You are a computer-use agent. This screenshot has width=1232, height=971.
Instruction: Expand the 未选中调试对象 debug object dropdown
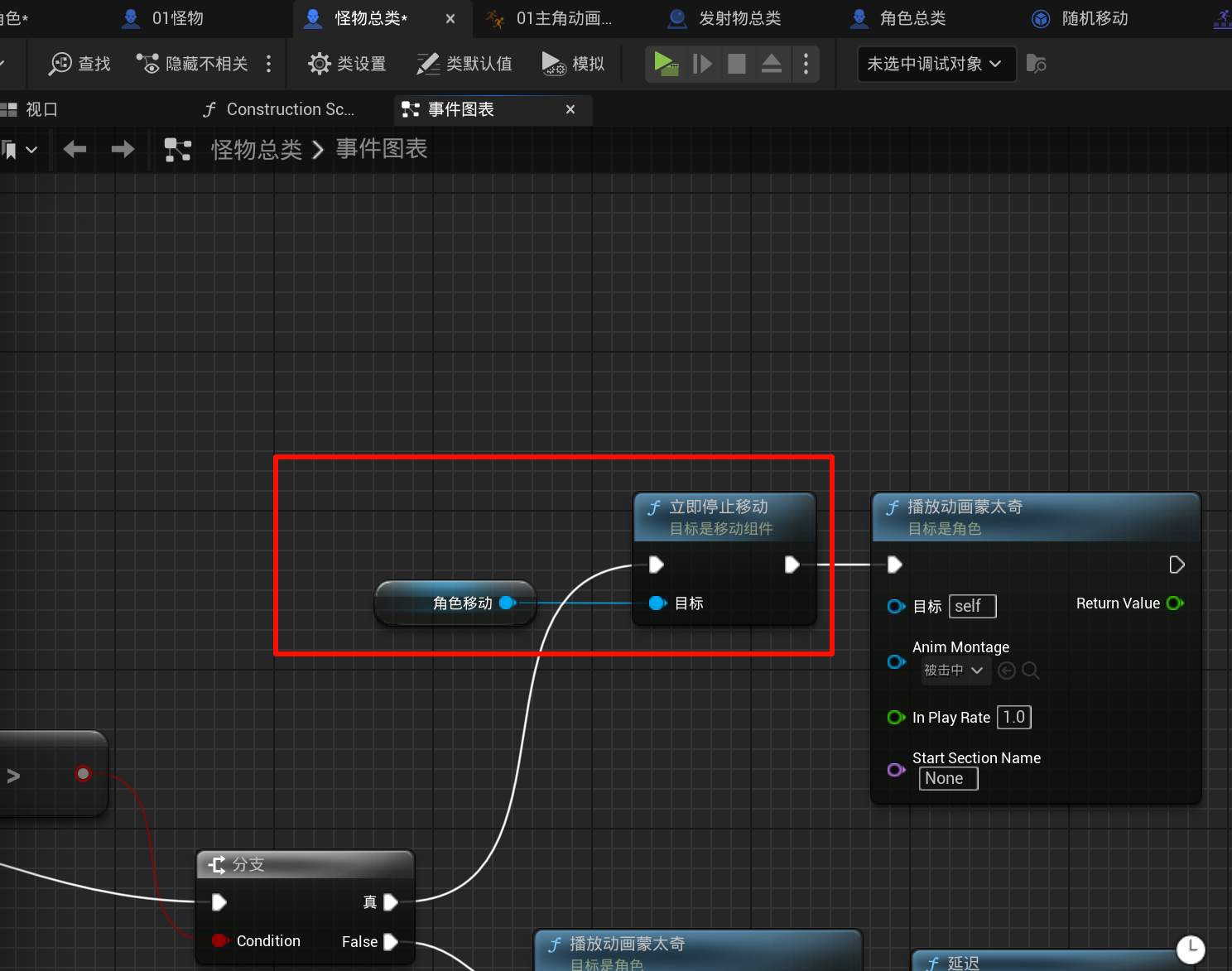point(936,64)
